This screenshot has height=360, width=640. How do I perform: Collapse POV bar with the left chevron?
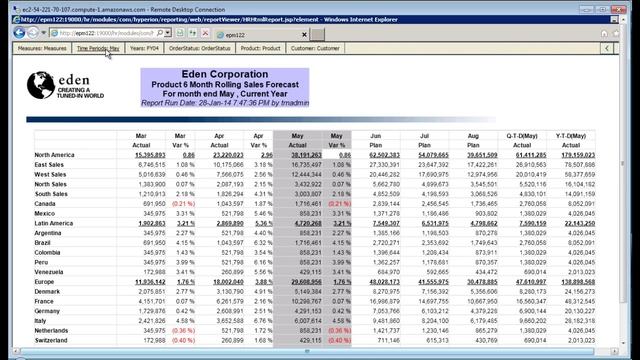pyautogui.click(x=607, y=48)
